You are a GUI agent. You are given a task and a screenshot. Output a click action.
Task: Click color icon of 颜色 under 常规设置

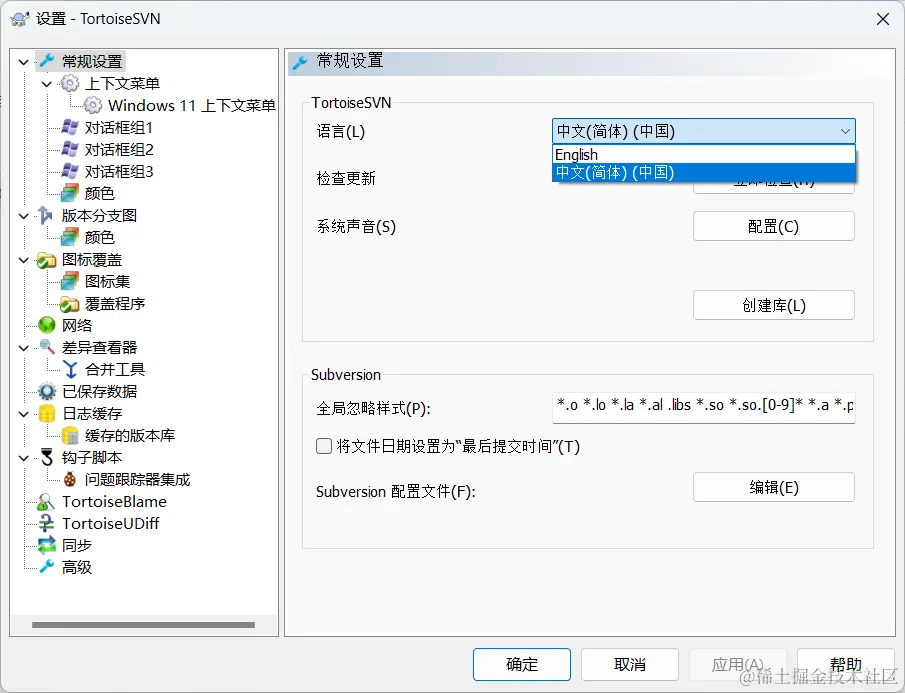[x=70, y=193]
